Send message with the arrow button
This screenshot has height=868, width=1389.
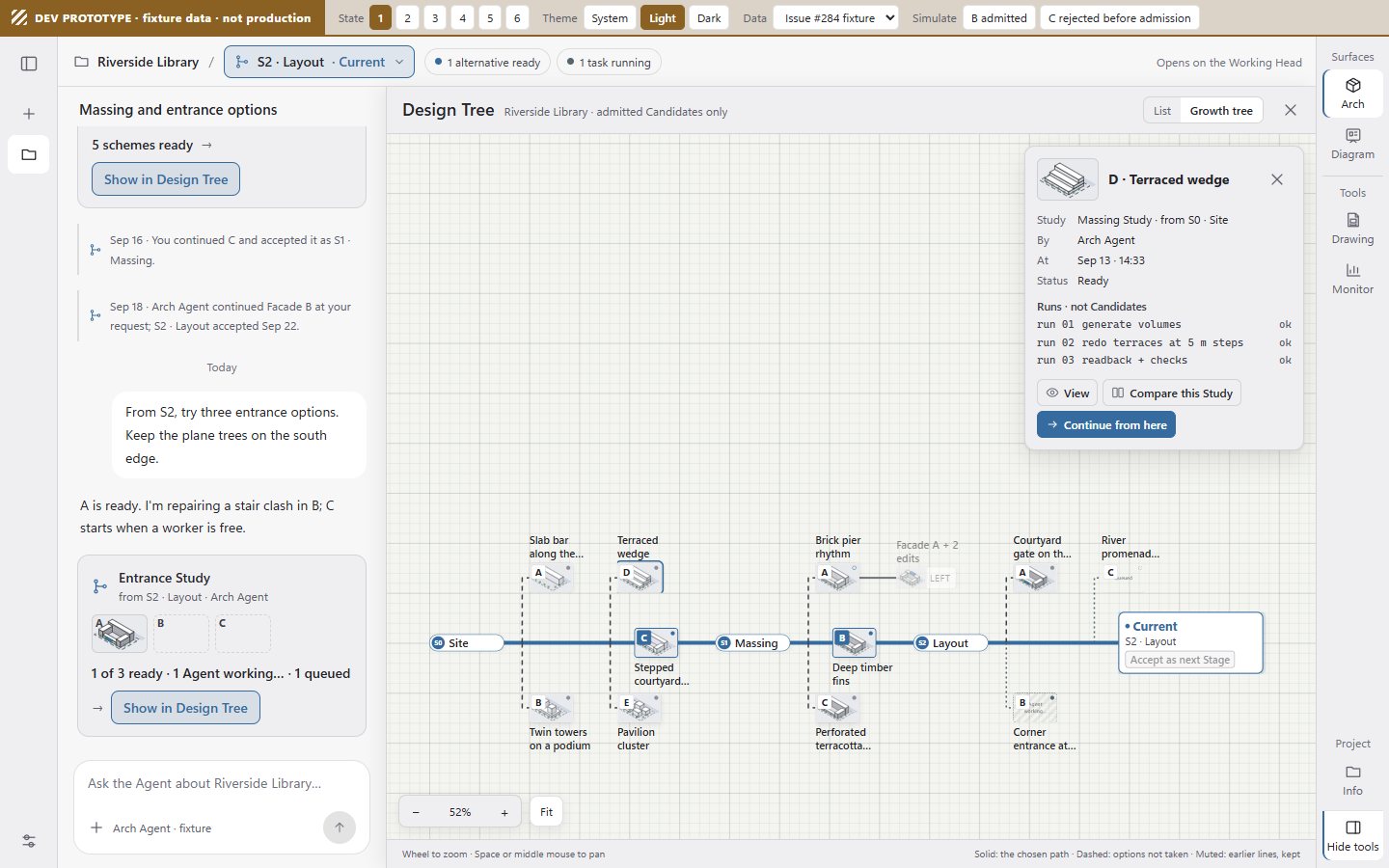339,827
